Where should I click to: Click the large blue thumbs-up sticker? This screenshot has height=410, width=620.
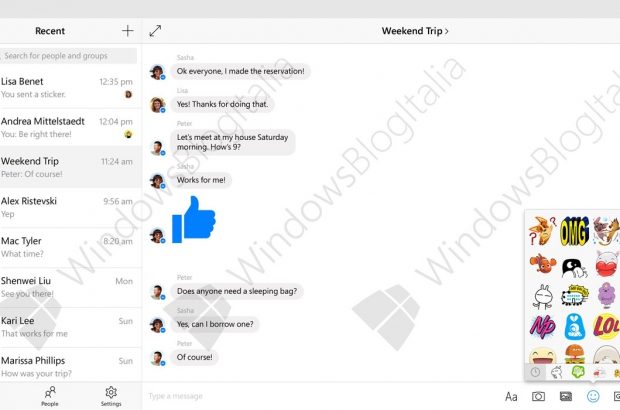tap(194, 219)
